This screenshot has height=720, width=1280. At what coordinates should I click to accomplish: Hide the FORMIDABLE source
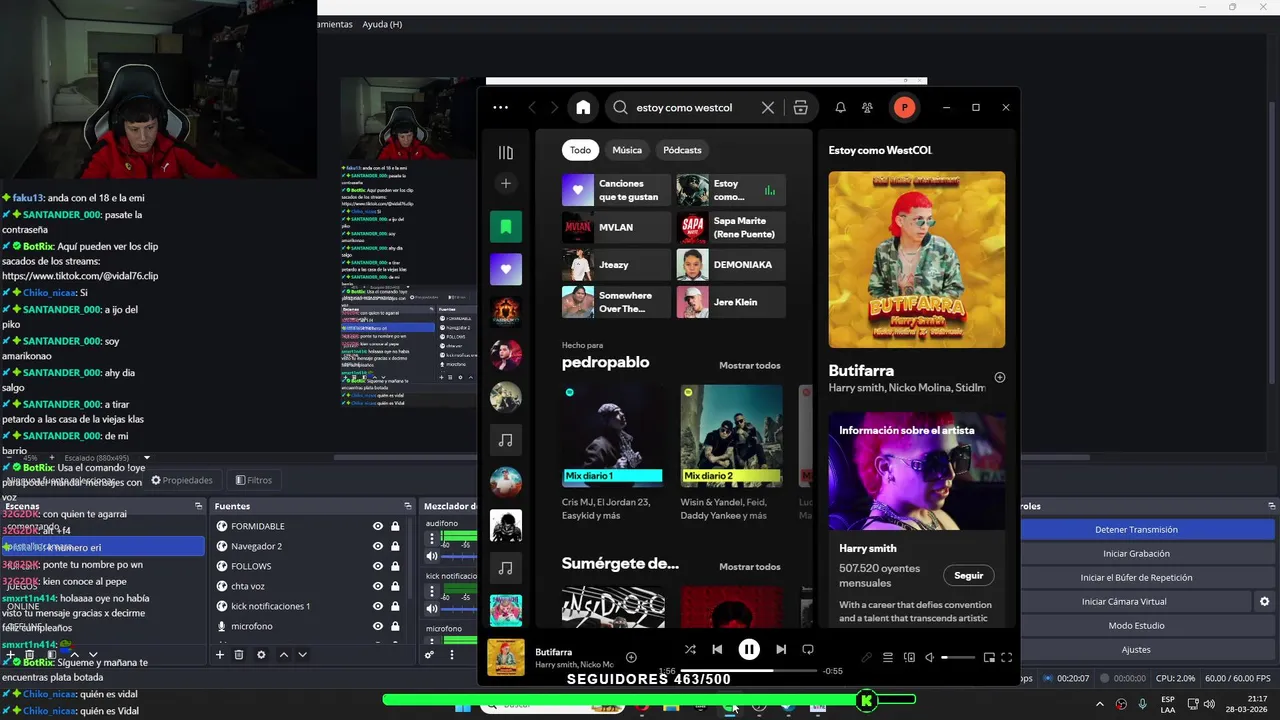coord(378,526)
